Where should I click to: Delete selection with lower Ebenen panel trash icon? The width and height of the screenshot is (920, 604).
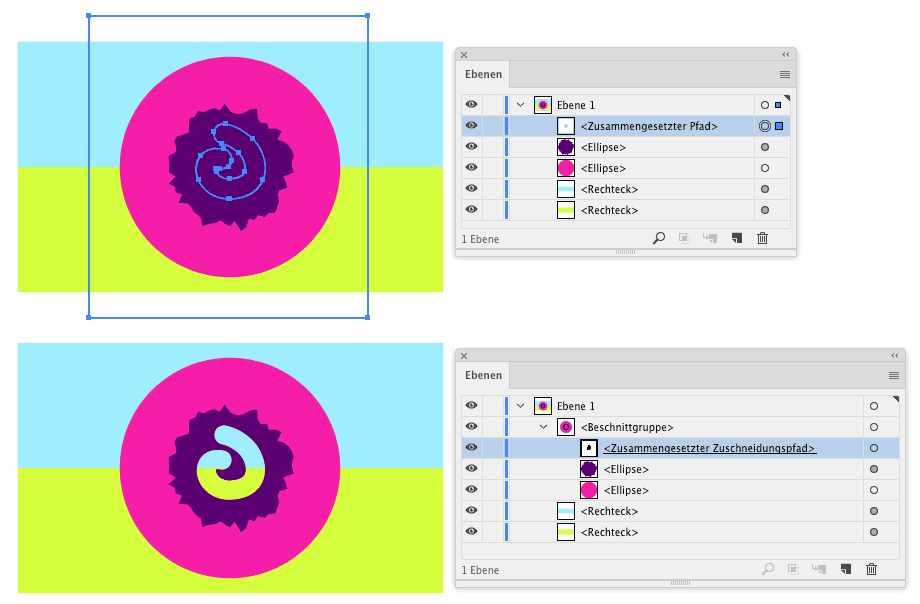tap(871, 569)
